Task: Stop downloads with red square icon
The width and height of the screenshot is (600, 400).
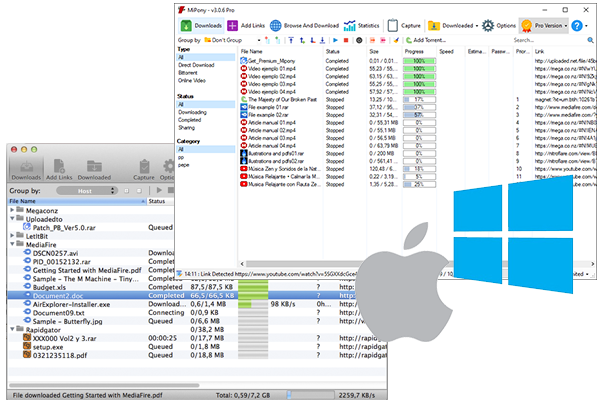Action: pos(346,40)
